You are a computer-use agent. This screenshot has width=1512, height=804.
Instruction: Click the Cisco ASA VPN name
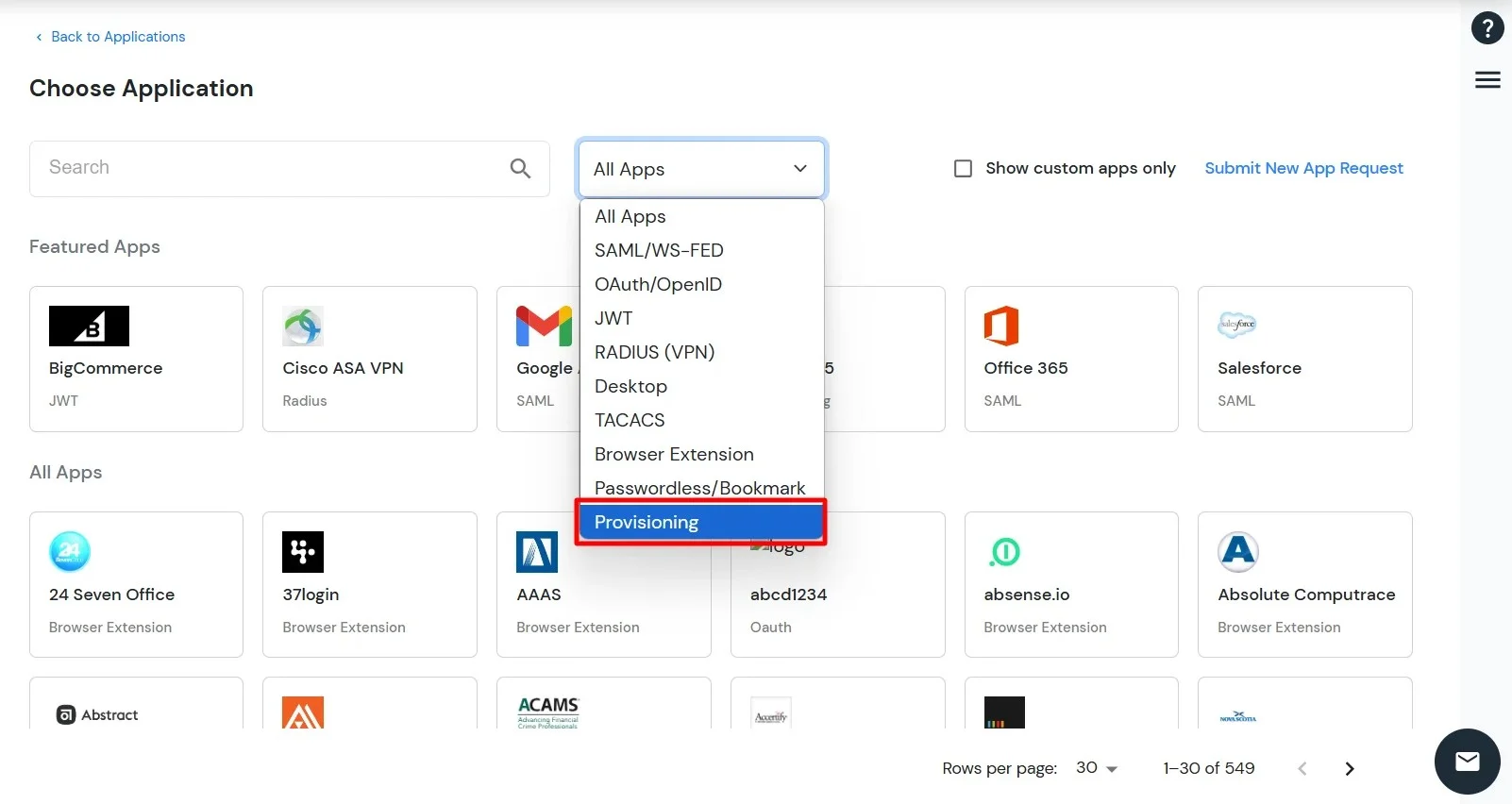(343, 368)
